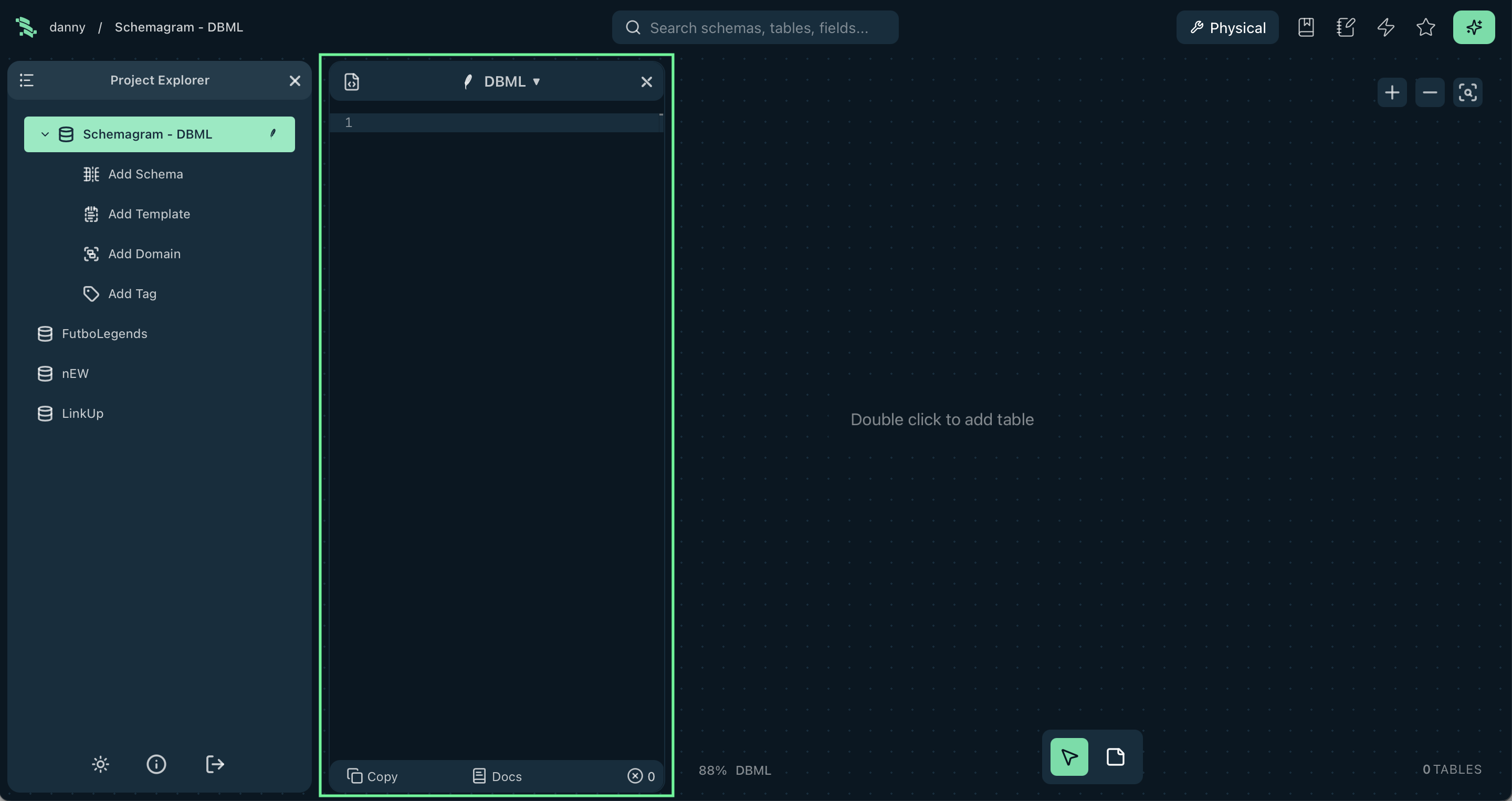Open the AI sparkle assistant button
Viewport: 1512px width, 801px height.
(1473, 28)
